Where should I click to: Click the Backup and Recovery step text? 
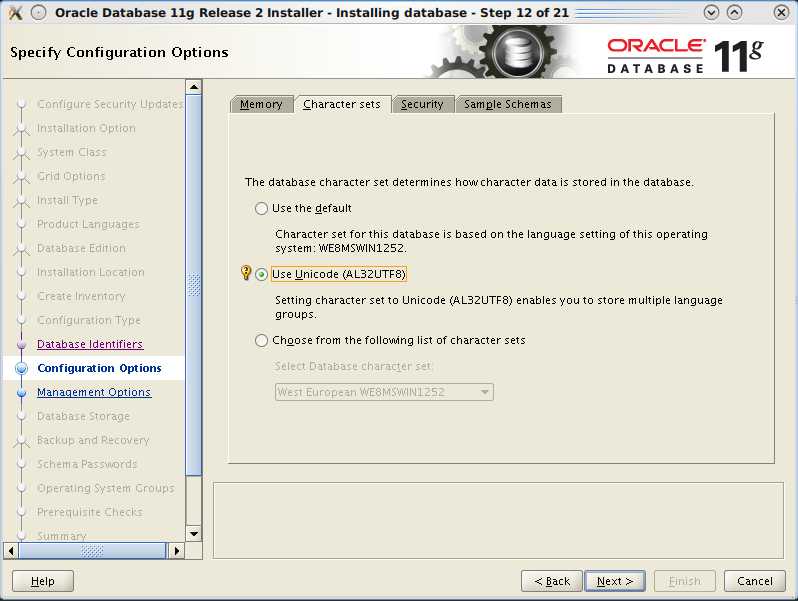pos(93,440)
